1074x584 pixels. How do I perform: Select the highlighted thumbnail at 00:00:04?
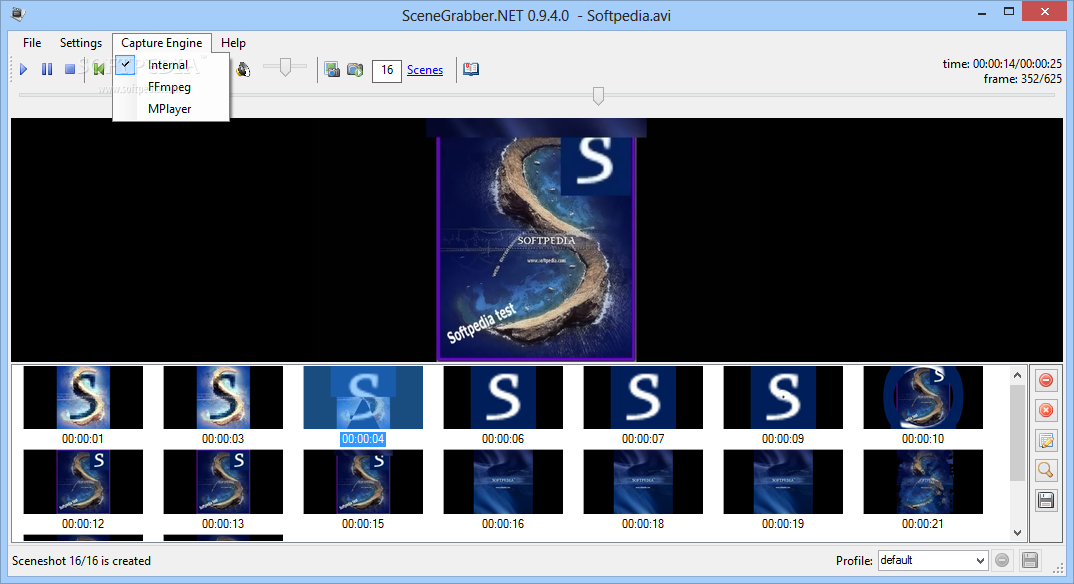click(x=363, y=398)
